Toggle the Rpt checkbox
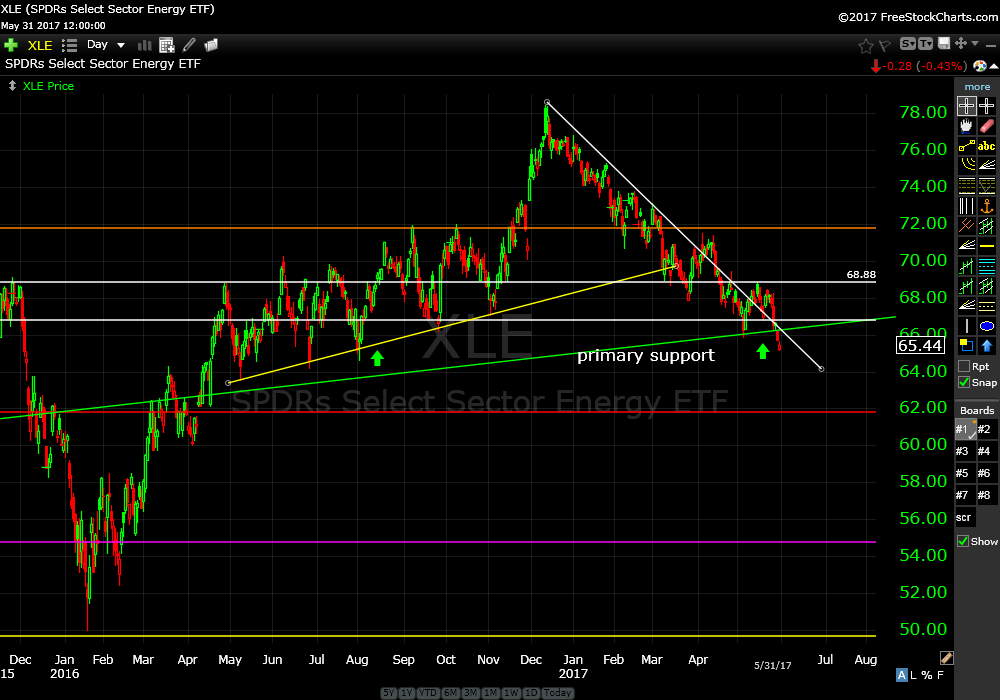This screenshot has width=1000, height=700. pyautogui.click(x=964, y=366)
